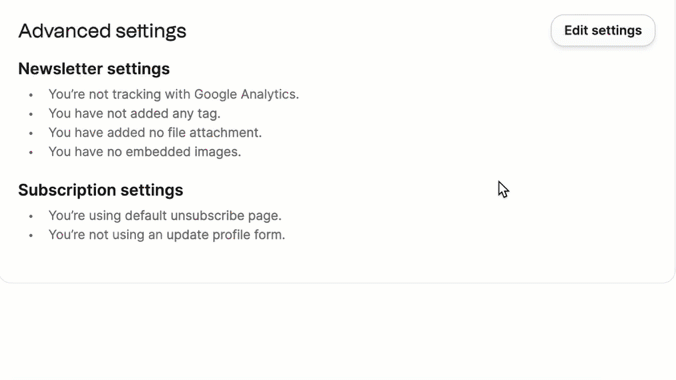This screenshot has width=676, height=380.
Task: Select the Advanced settings title
Action: [x=102, y=31]
